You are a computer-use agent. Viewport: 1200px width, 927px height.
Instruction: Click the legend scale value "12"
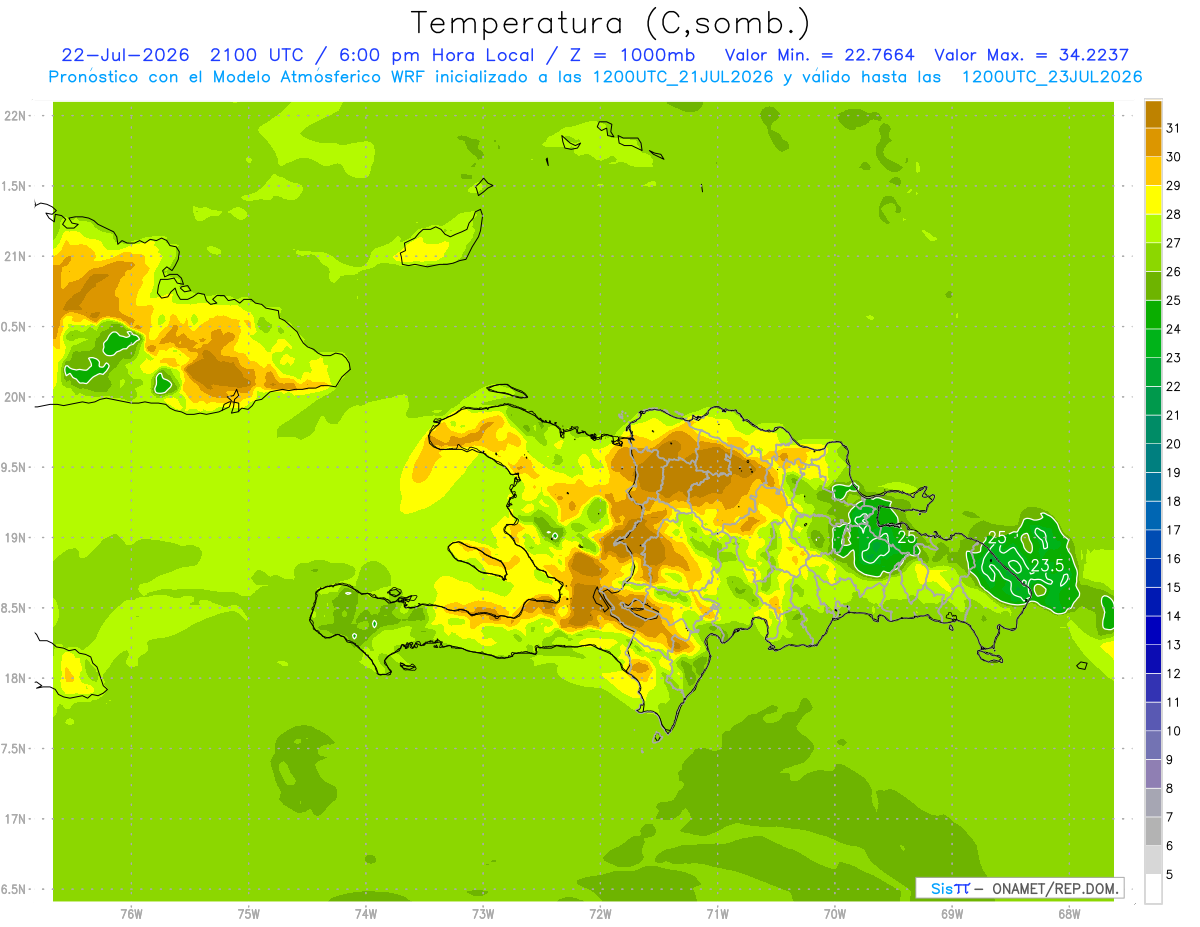(1173, 674)
